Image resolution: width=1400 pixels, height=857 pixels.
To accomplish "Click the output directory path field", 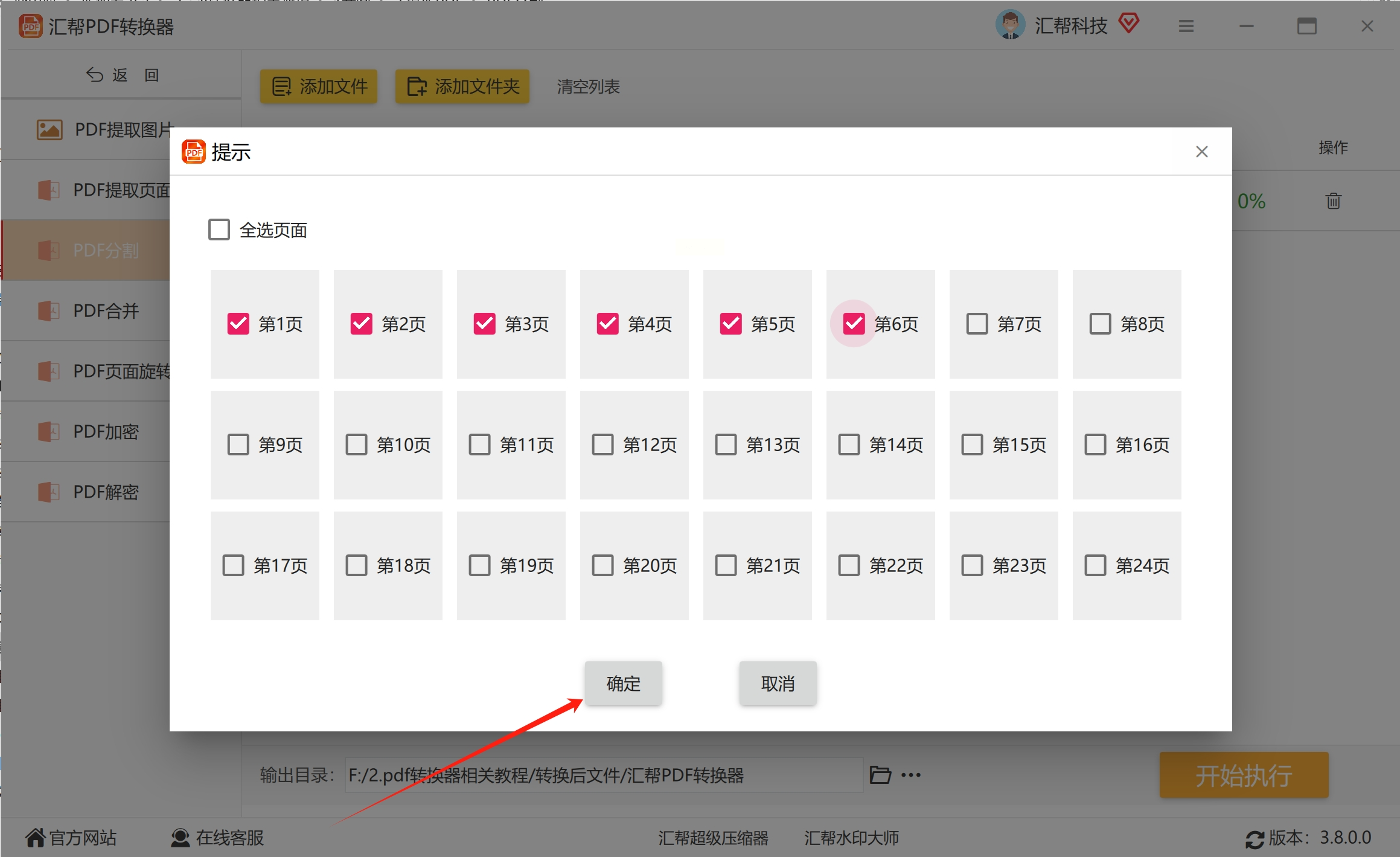I will click(604, 775).
